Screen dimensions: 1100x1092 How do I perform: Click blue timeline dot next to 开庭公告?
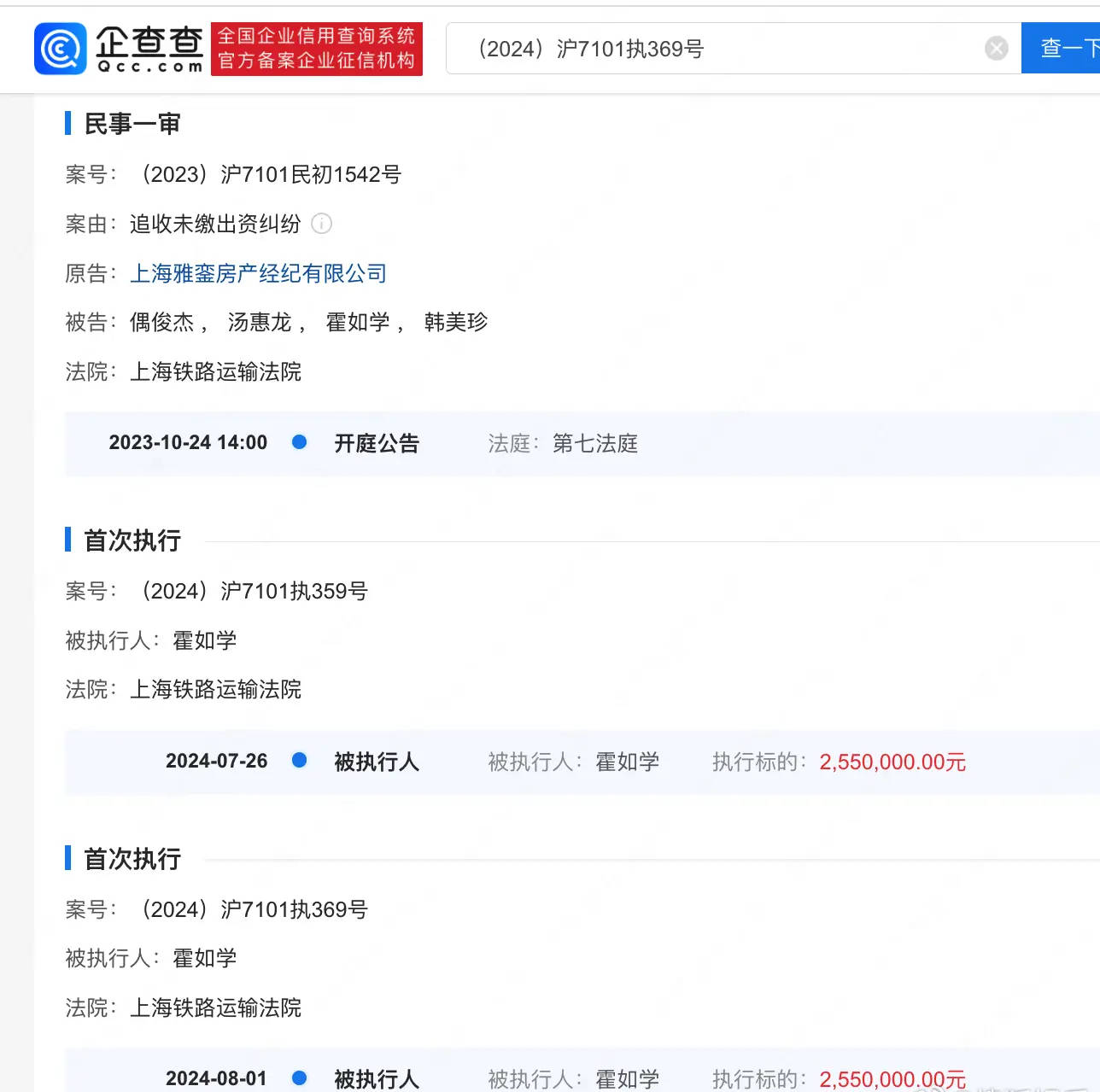point(300,442)
